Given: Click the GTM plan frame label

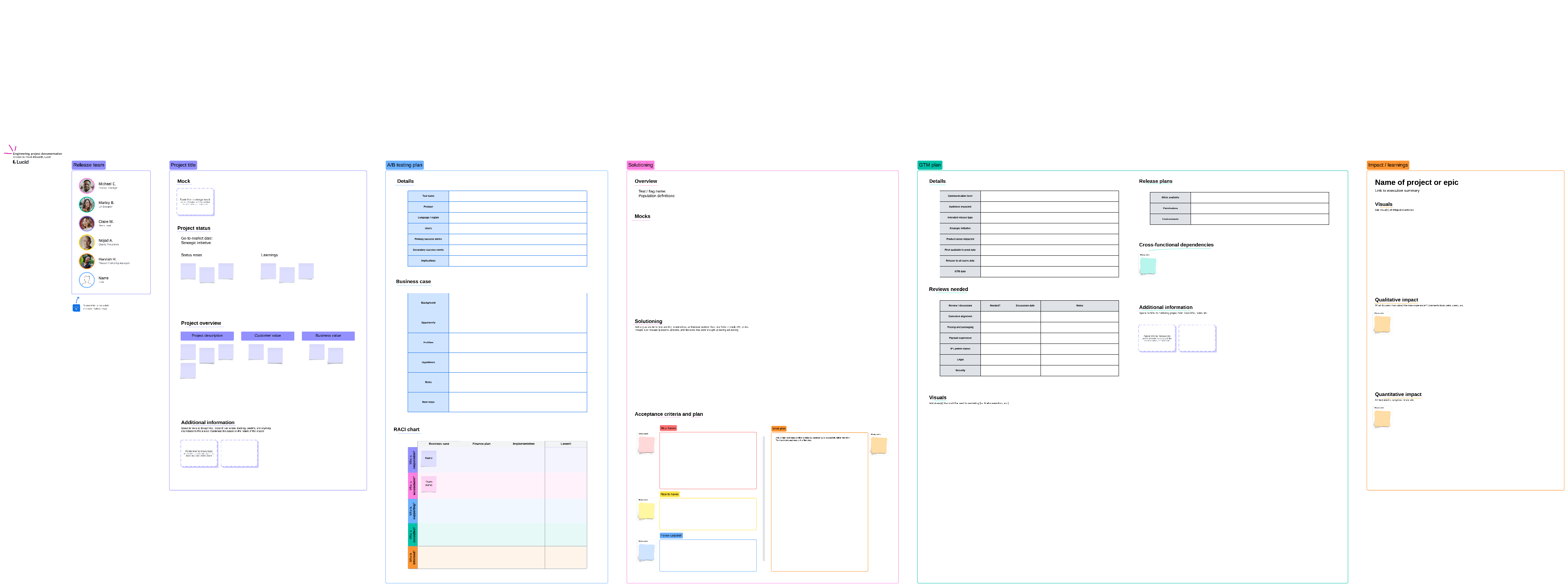Looking at the screenshot, I should [x=929, y=165].
